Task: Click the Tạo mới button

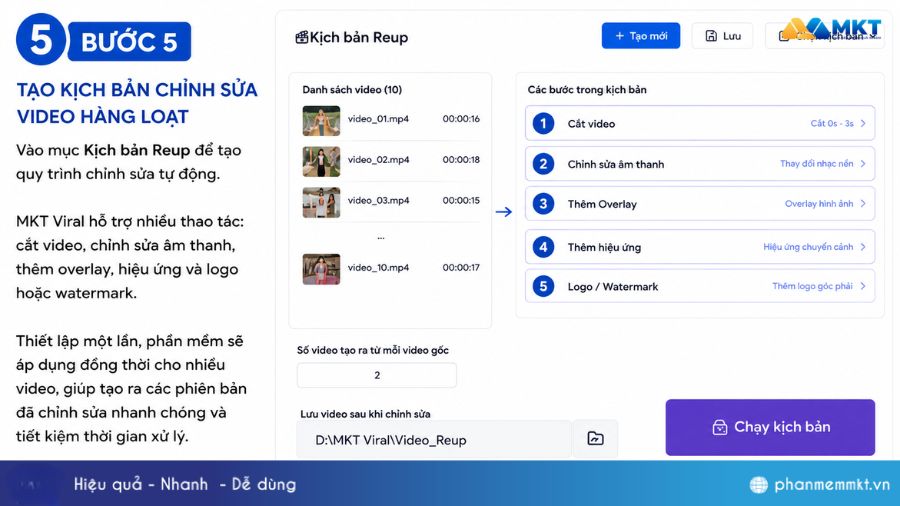Action: (x=641, y=36)
